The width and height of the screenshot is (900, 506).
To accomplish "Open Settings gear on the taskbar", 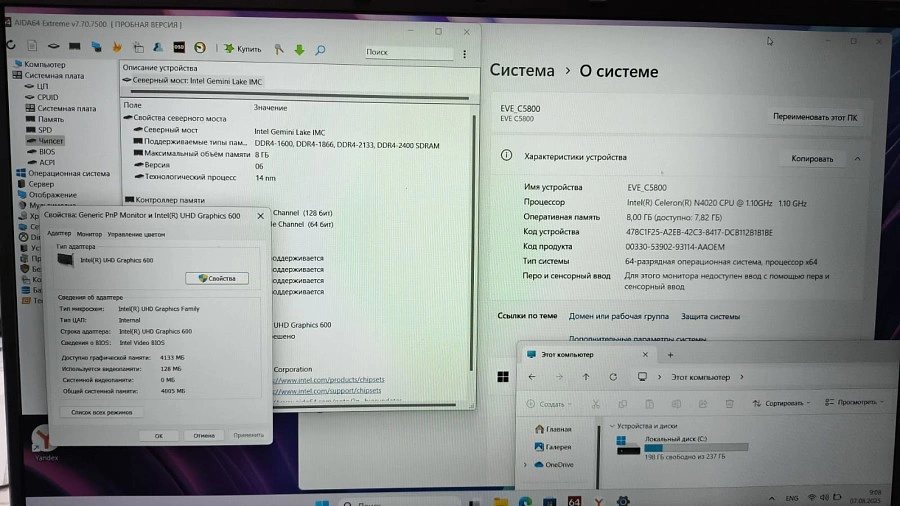I will pos(623,501).
